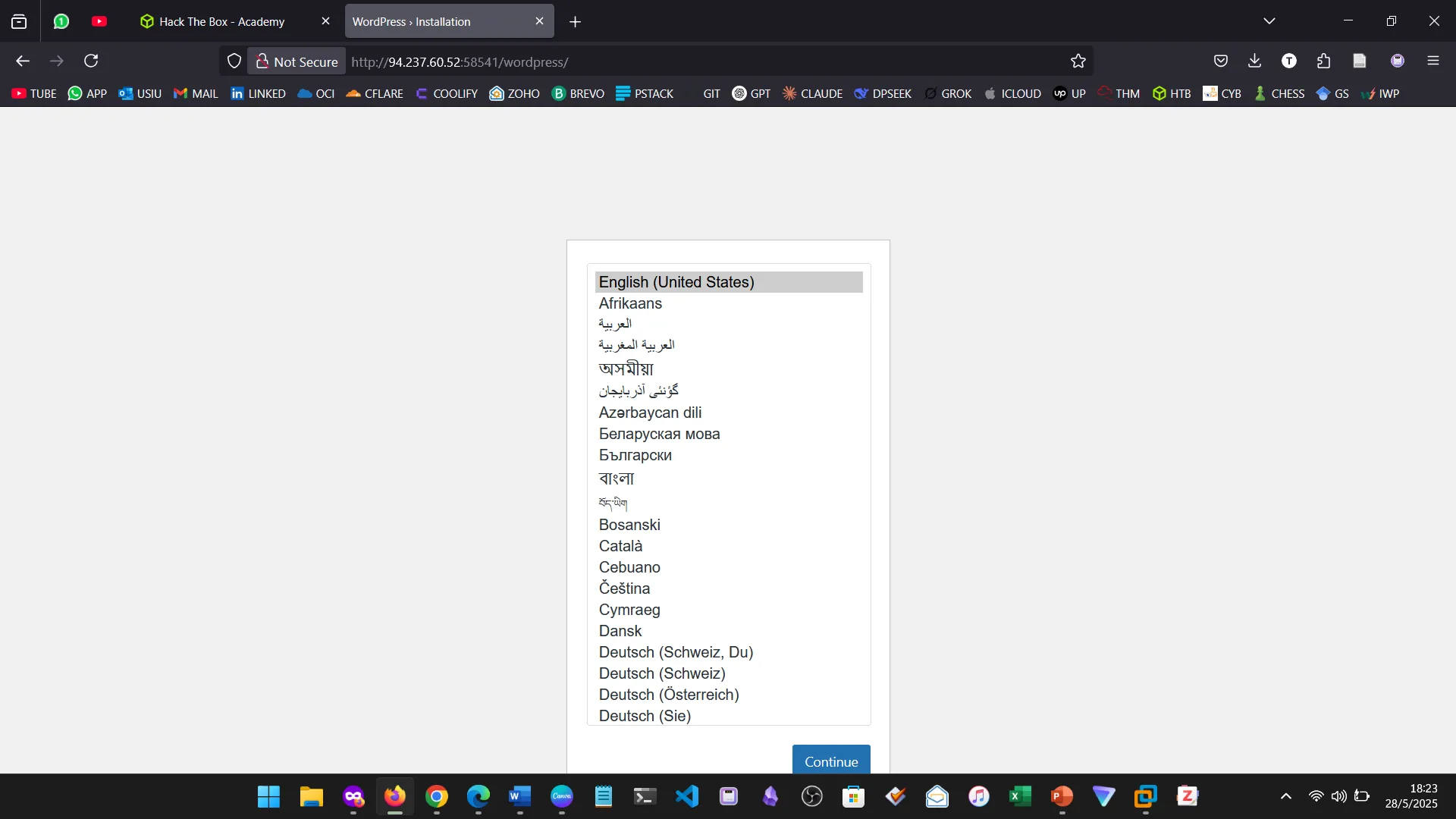Open the Firefox hamburger menu
This screenshot has width=1456, height=819.
point(1433,61)
